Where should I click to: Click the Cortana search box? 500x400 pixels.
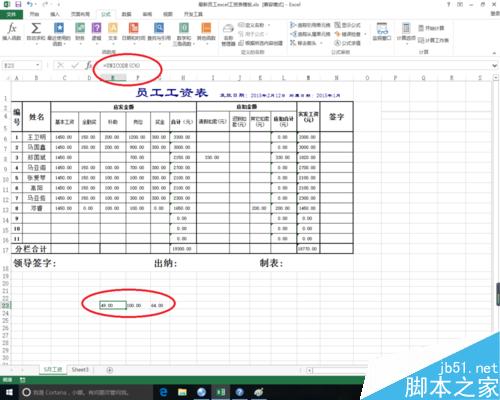85,392
